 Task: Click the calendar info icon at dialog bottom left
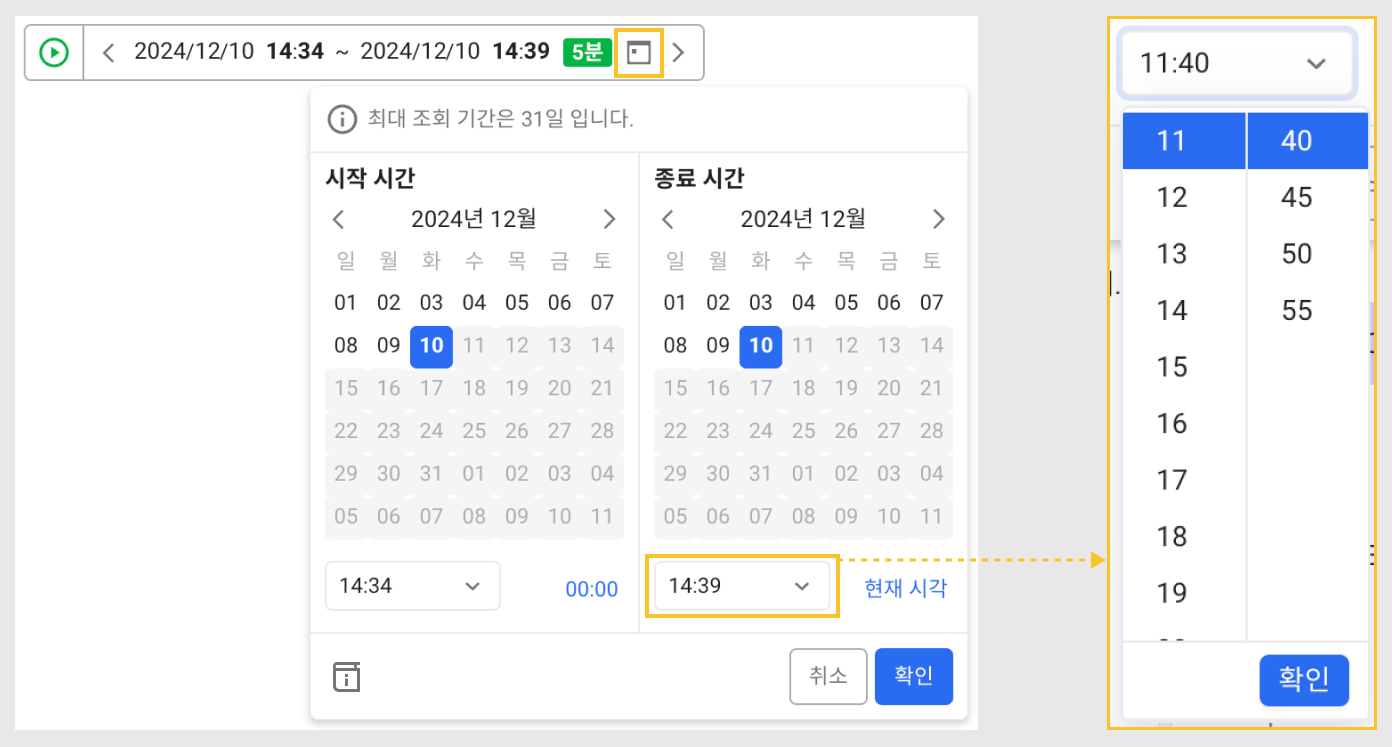click(346, 677)
